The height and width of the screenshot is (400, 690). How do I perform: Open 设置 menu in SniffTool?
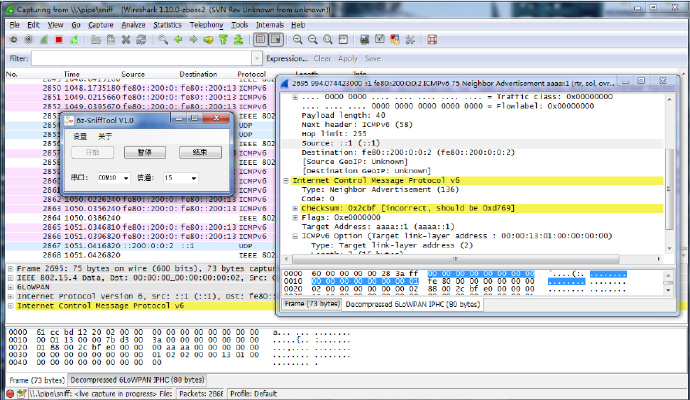(x=80, y=137)
